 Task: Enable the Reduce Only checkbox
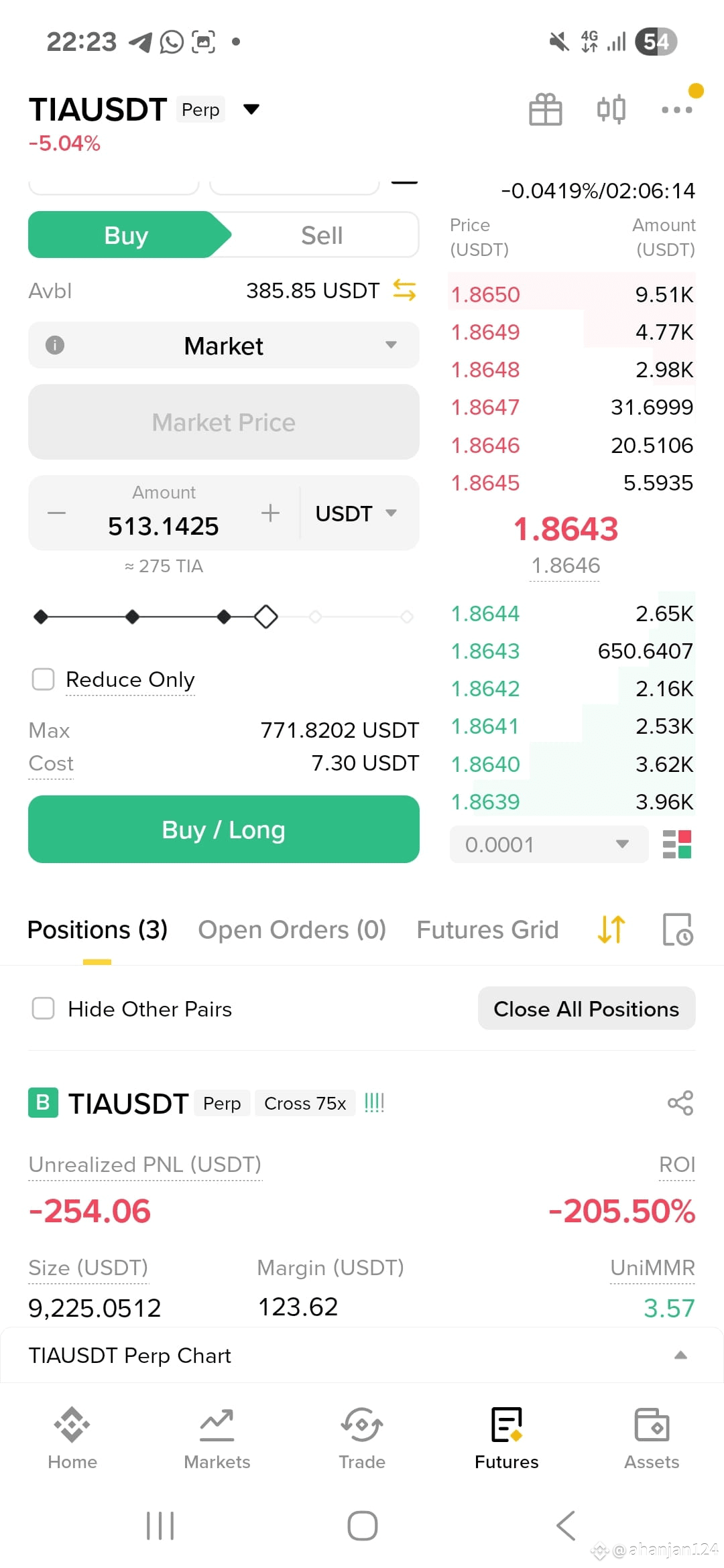[x=44, y=679]
